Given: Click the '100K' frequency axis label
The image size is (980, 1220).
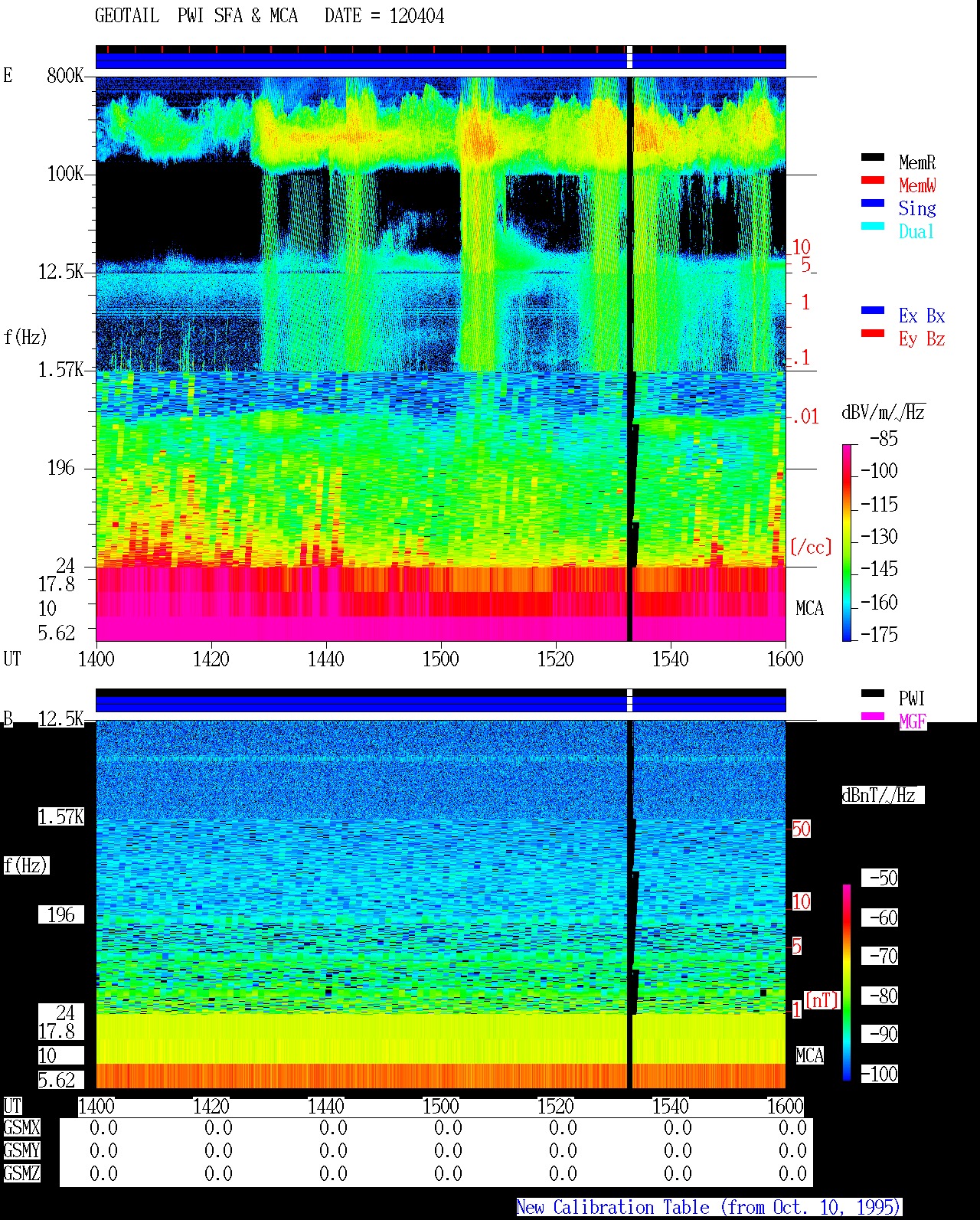Looking at the screenshot, I should click(65, 174).
